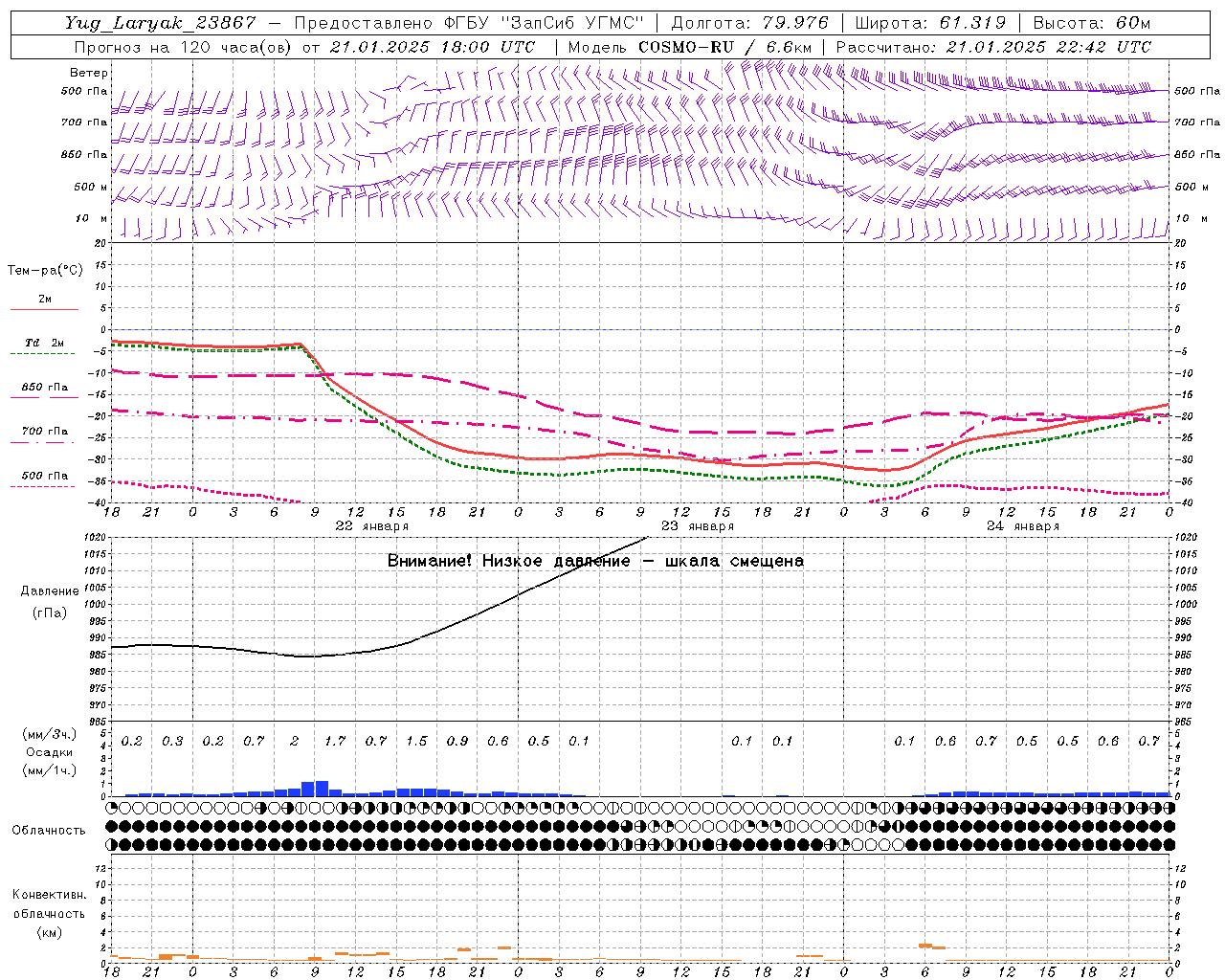The image size is (1225, 980).
Task: Click the Облачность row label
Action: [x=49, y=831]
